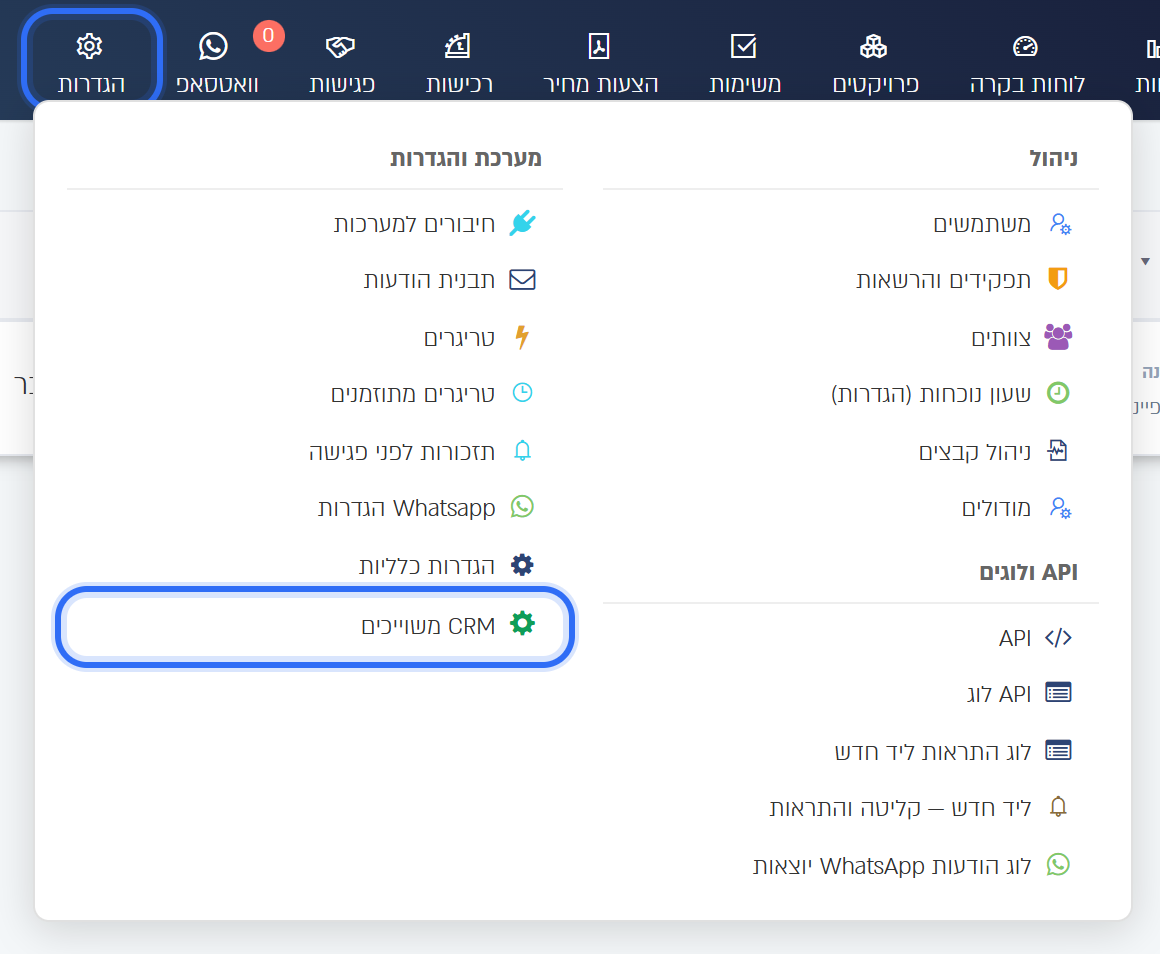Click the list icon beside לוג התראות ליד חדש
The image size is (1160, 954).
tap(1058, 751)
